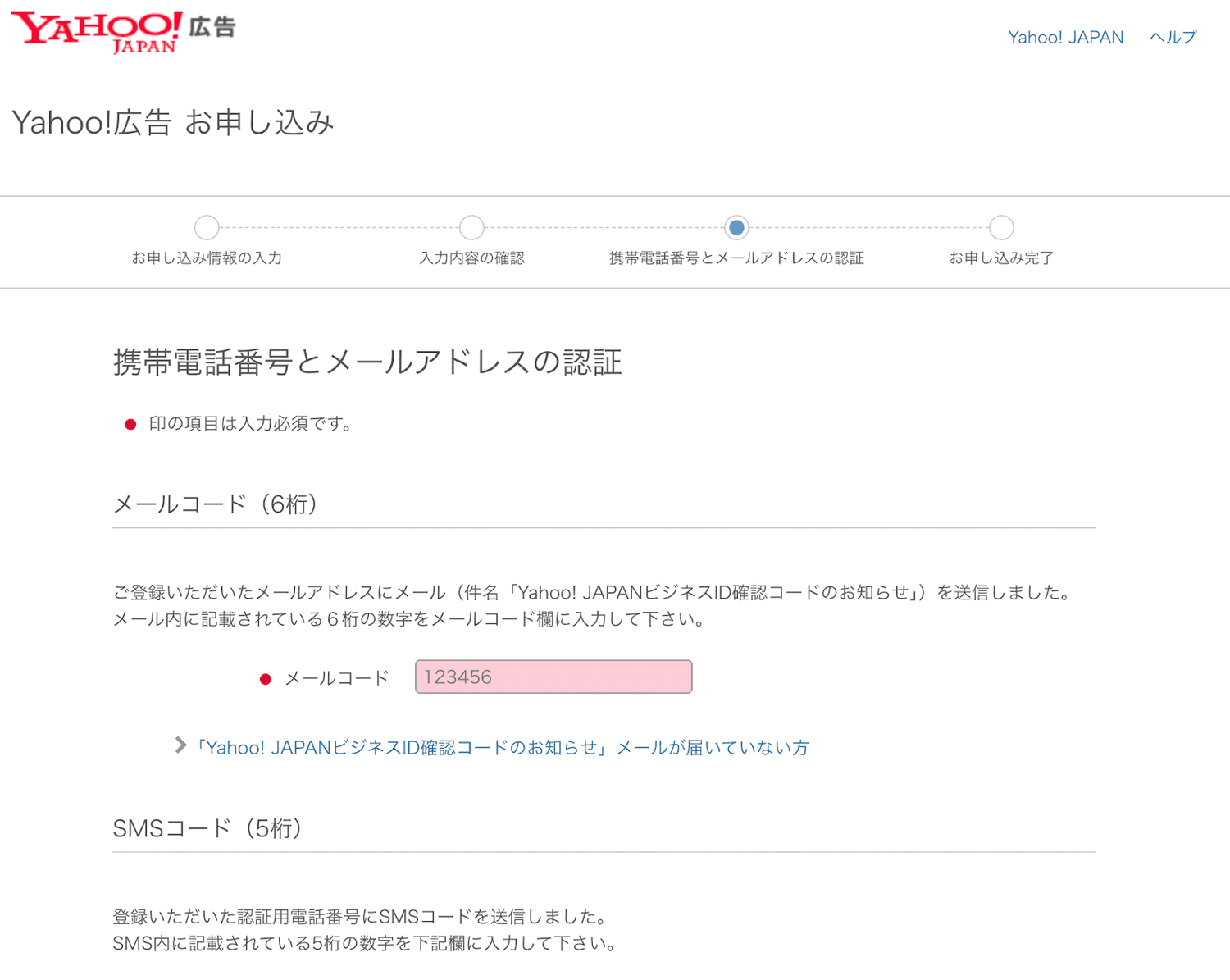Select the お申し込み完了 step label

[x=1001, y=258]
